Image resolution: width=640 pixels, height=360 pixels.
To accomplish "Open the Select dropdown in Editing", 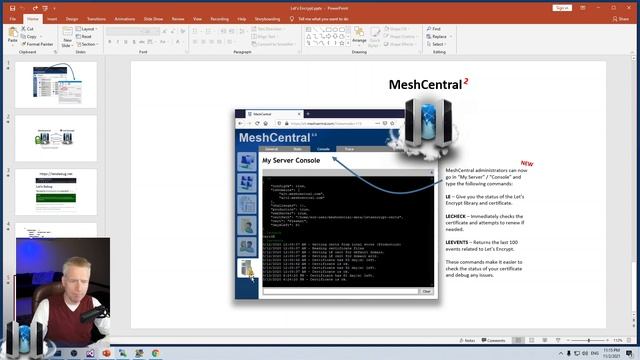I will coord(436,44).
